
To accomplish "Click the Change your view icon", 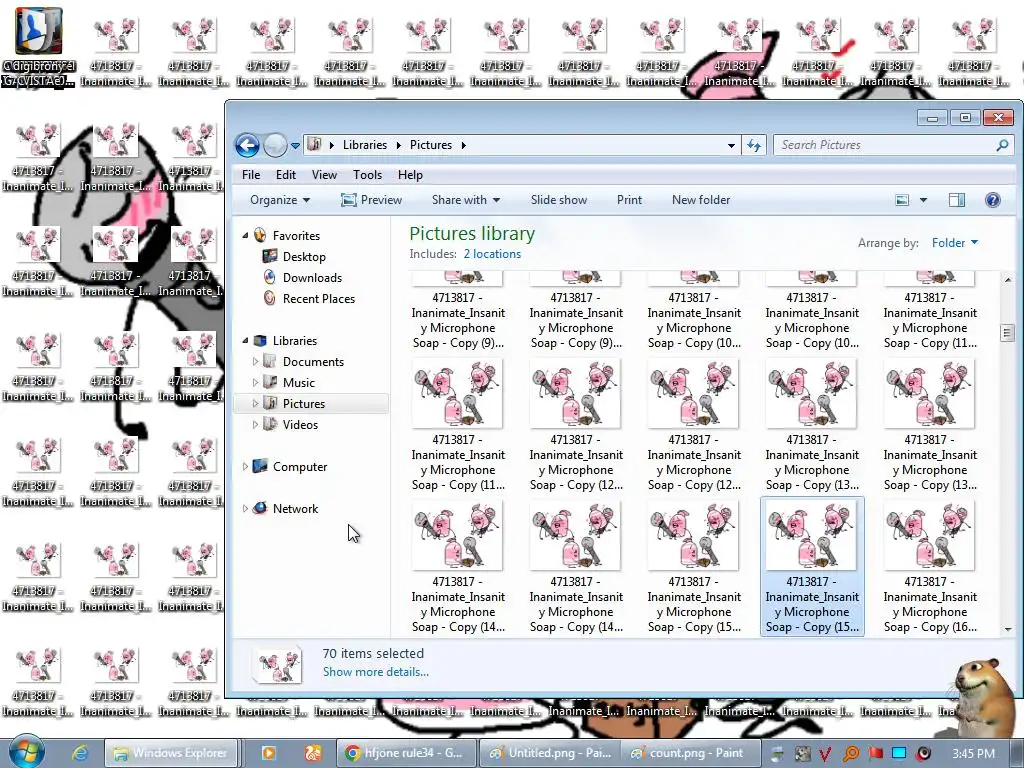I will [x=902, y=200].
